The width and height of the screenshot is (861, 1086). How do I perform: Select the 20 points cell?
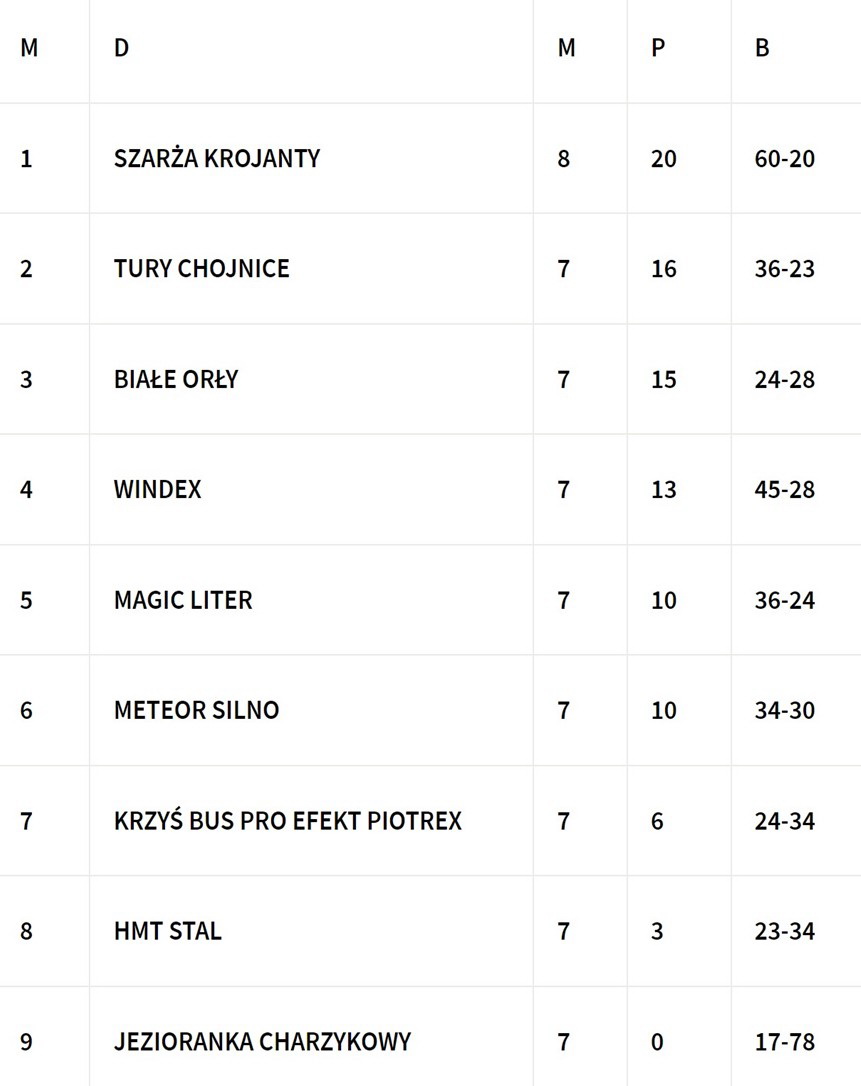664,158
